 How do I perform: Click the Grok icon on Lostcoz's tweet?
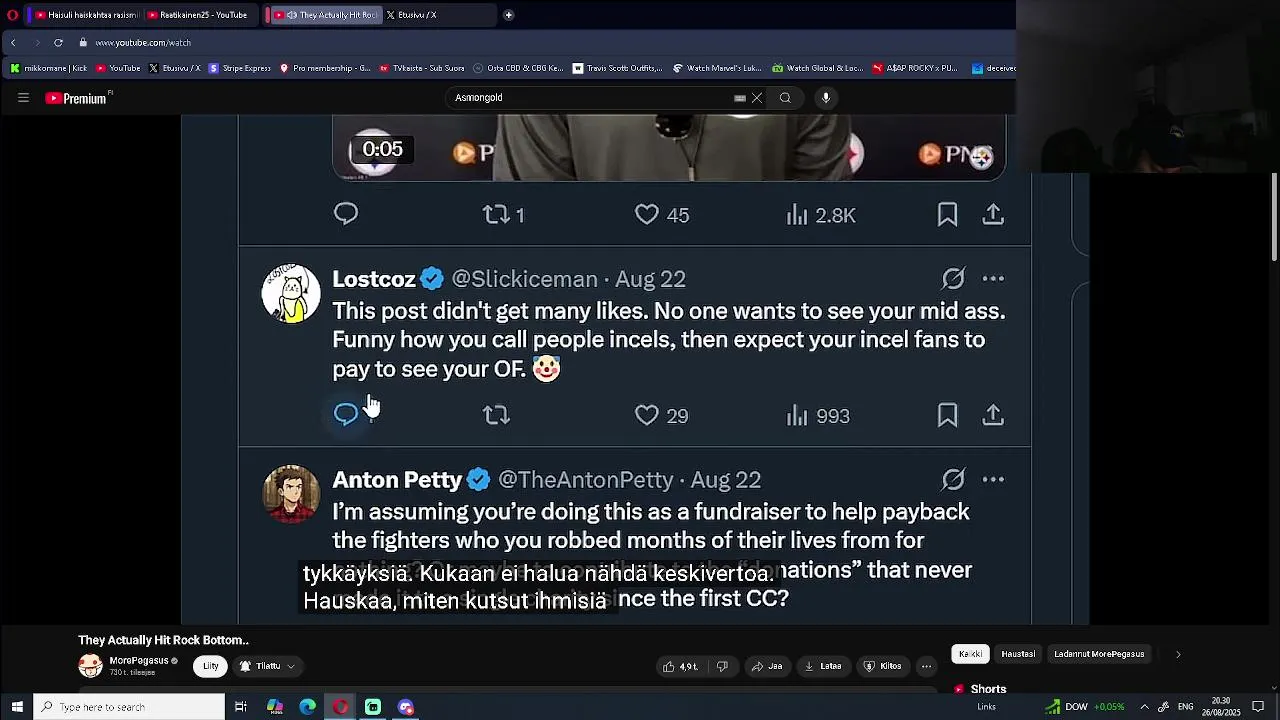point(953,279)
